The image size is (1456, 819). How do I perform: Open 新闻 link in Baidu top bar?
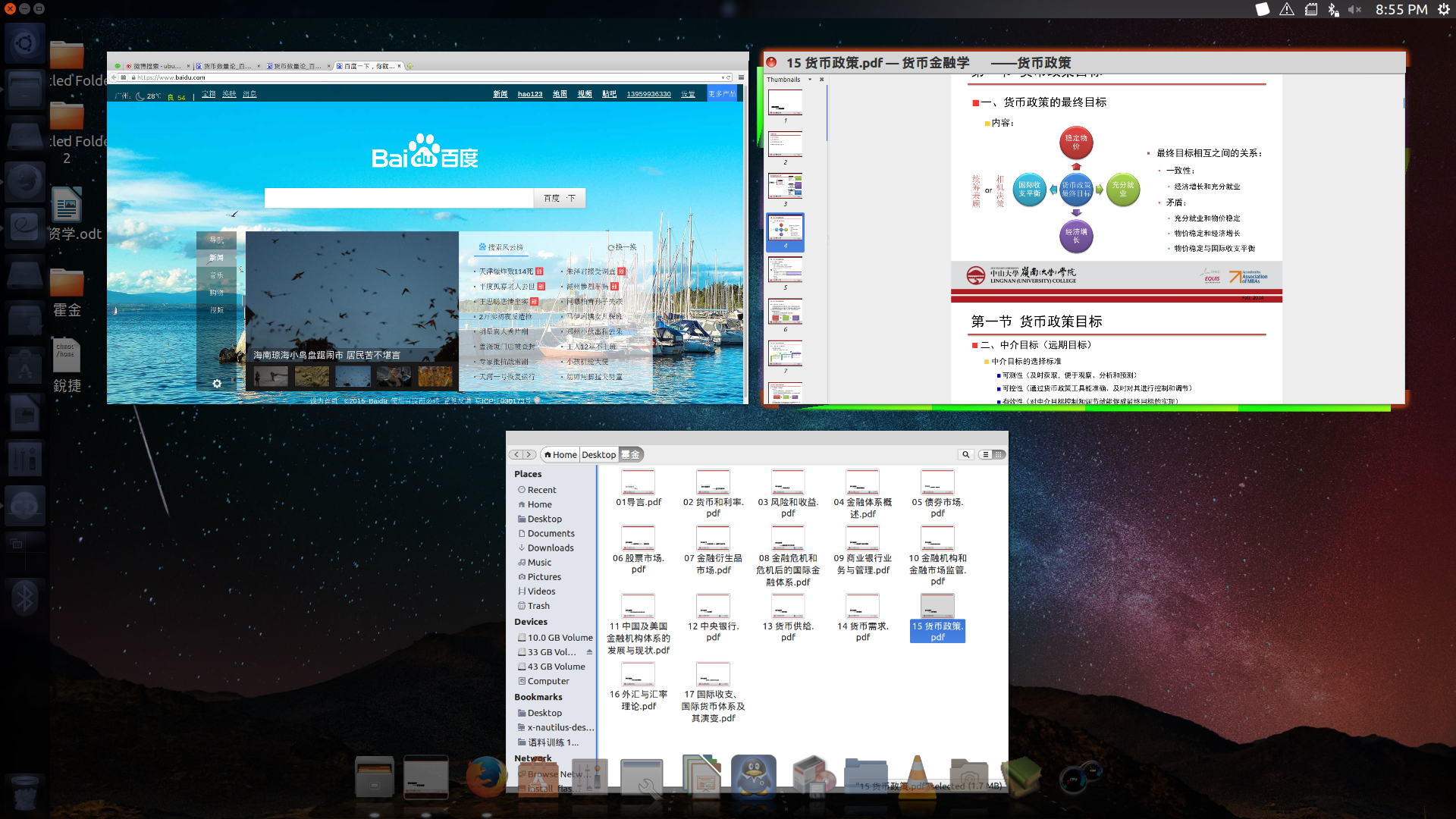click(x=500, y=94)
